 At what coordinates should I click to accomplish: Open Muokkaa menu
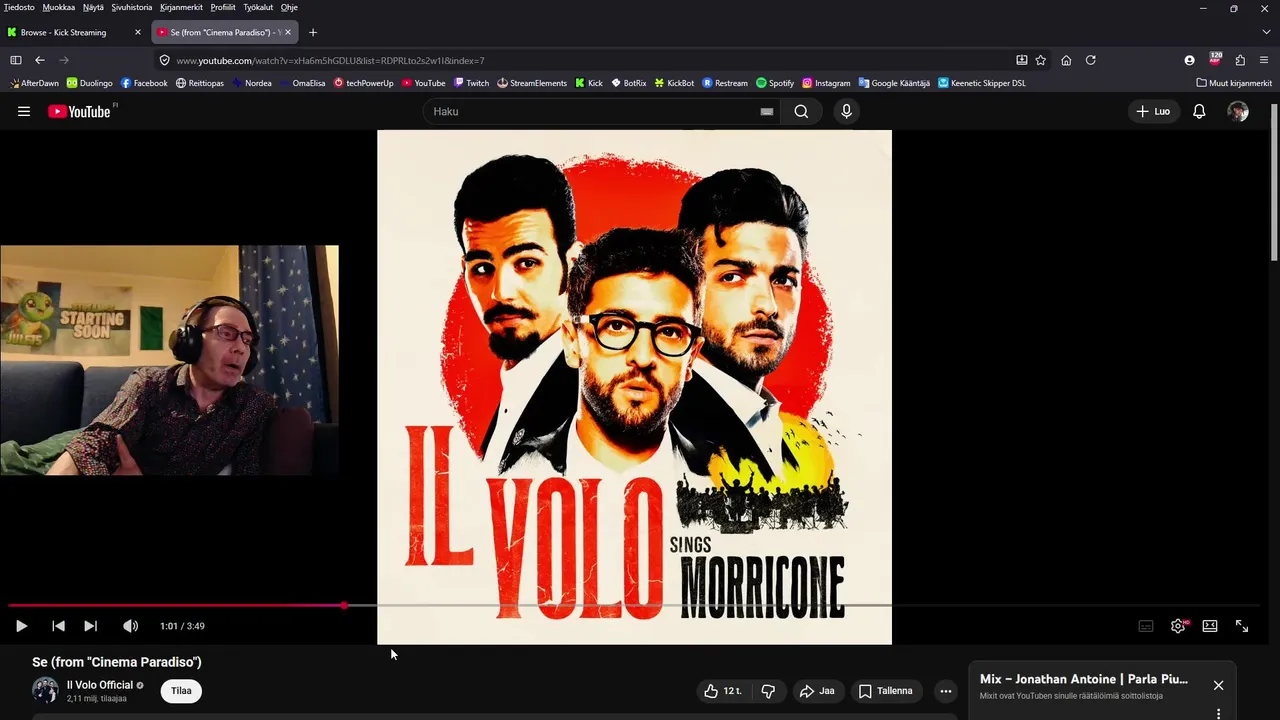click(59, 7)
